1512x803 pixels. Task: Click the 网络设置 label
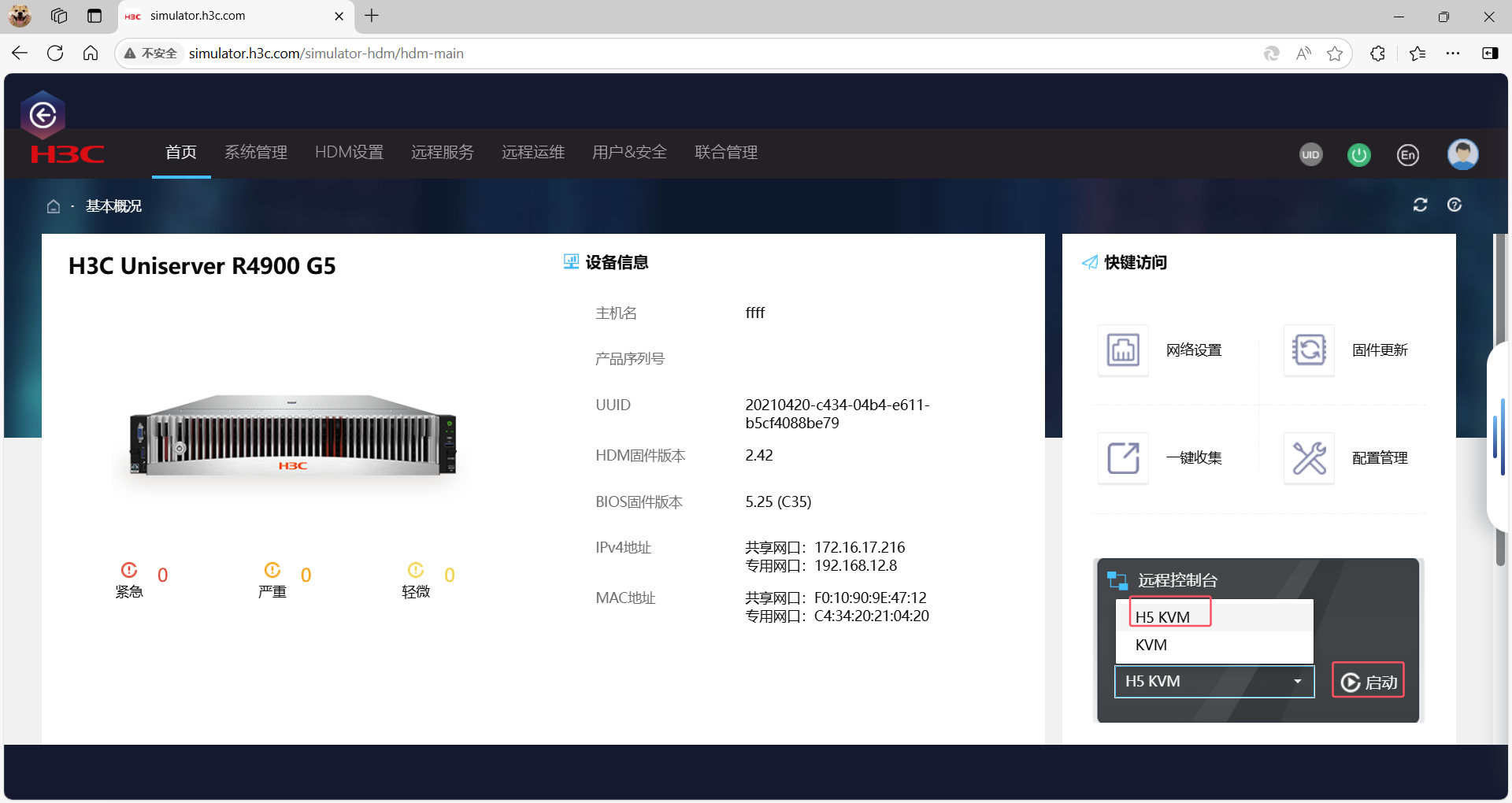[x=1194, y=350]
